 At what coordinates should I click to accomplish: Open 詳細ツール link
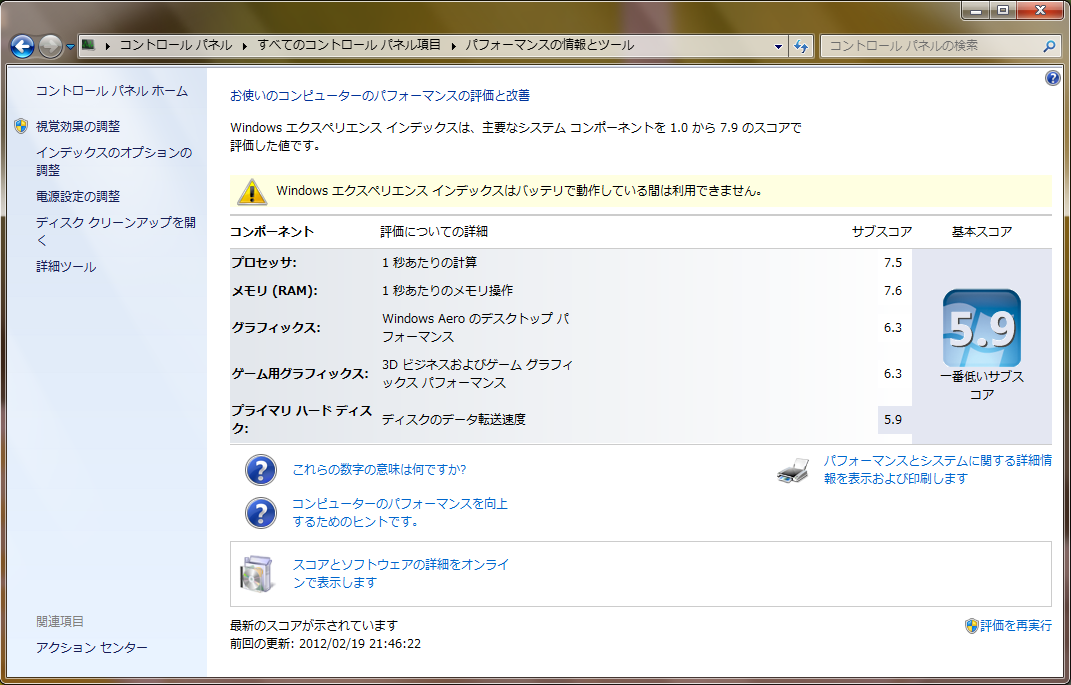point(66,267)
